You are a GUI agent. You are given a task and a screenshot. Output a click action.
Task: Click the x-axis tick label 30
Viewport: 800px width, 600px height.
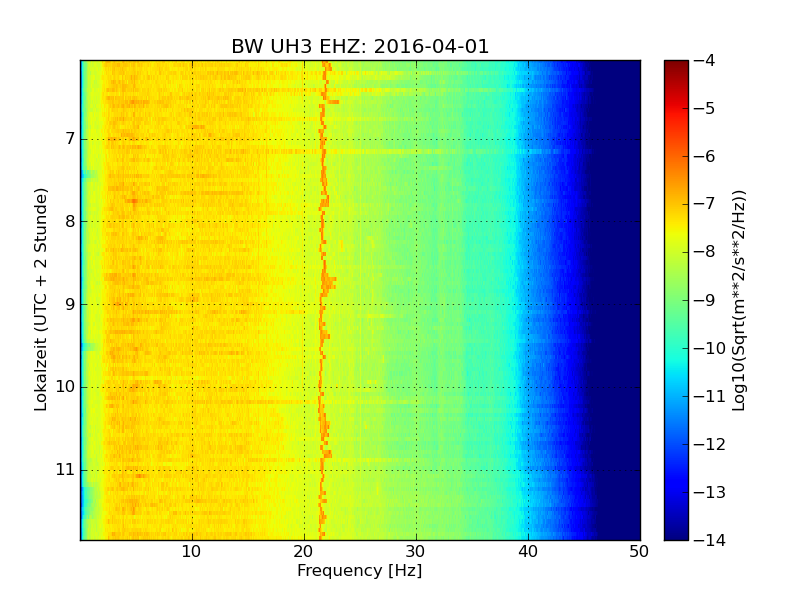(x=416, y=552)
